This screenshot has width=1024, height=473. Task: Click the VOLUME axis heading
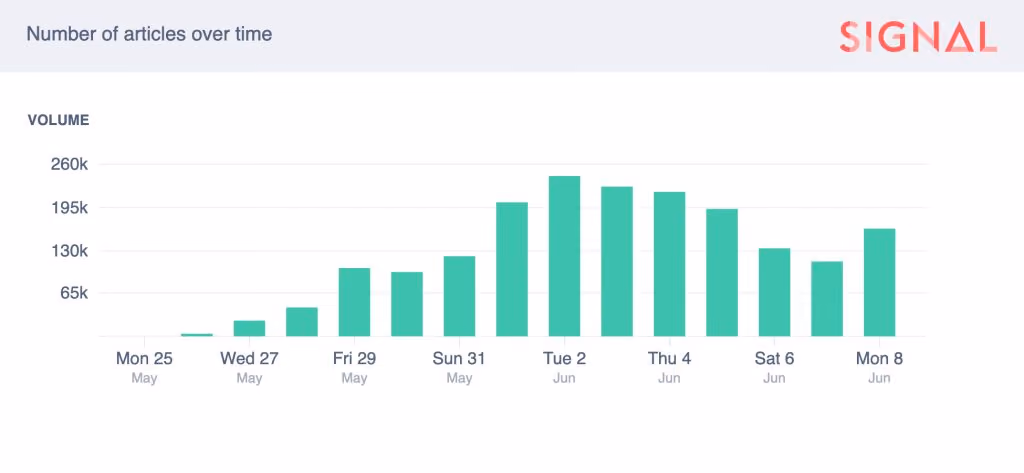[x=58, y=120]
